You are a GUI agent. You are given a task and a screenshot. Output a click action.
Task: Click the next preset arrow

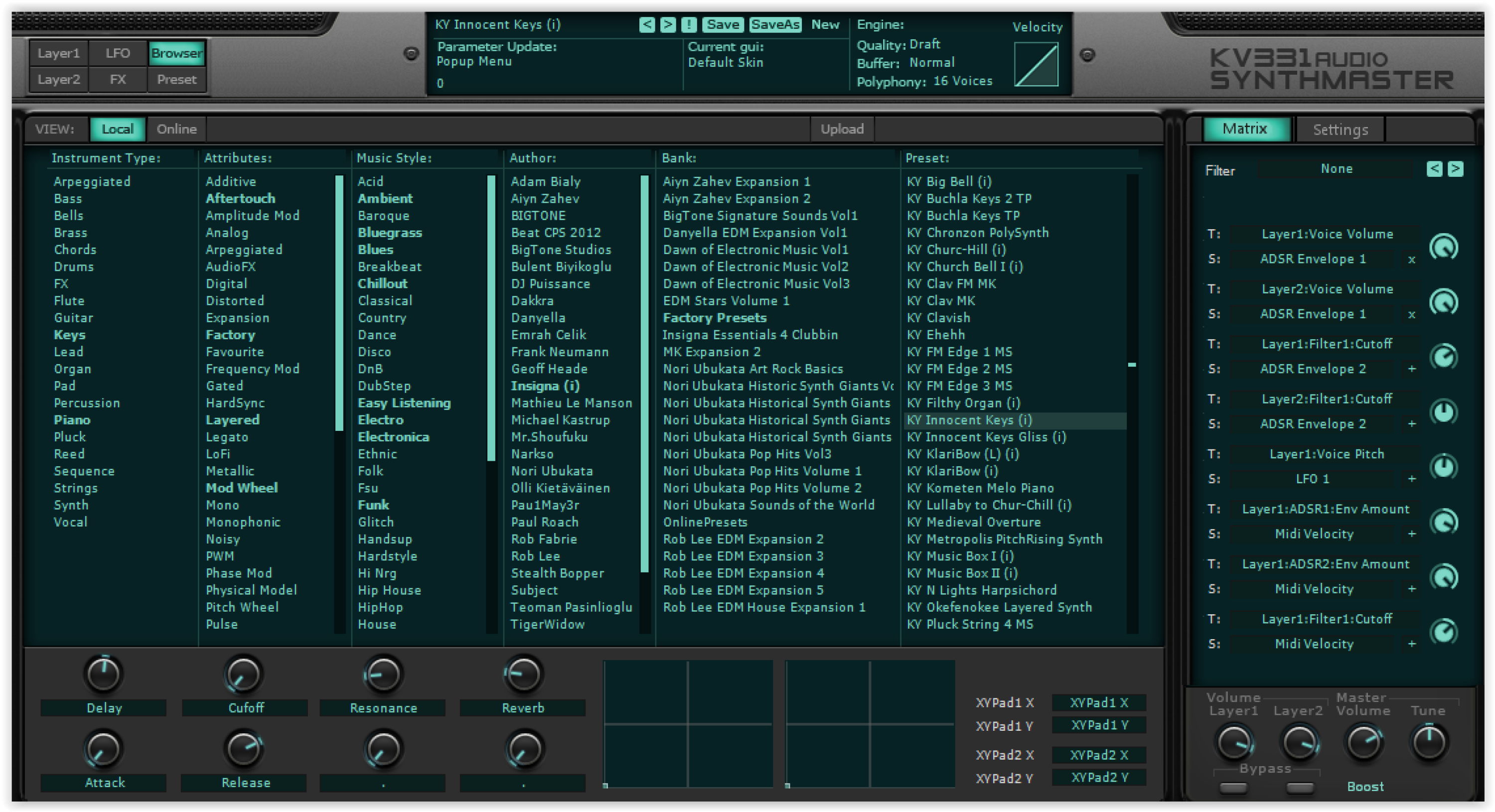click(x=669, y=24)
